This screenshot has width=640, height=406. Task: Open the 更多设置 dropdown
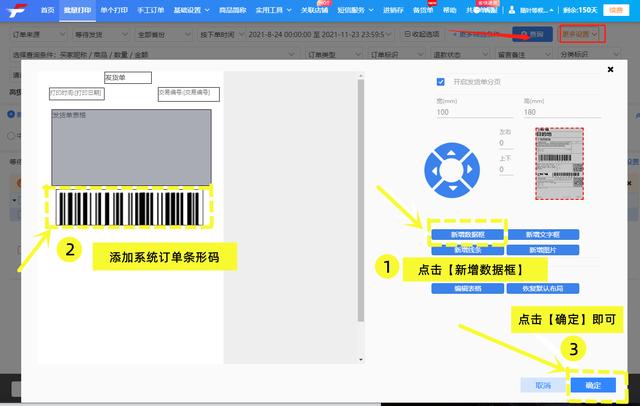point(580,34)
